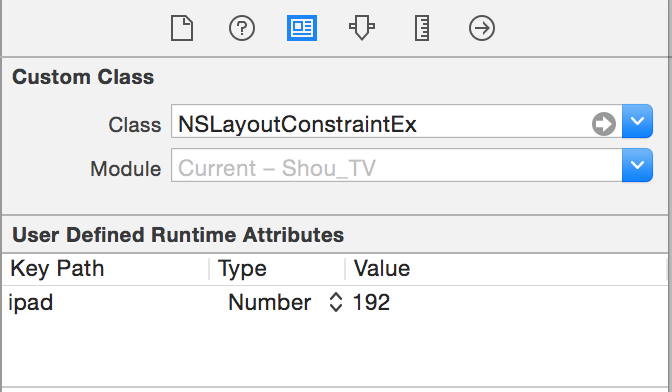The width and height of the screenshot is (672, 392).
Task: Click the Class name text field
Action: tap(396, 121)
